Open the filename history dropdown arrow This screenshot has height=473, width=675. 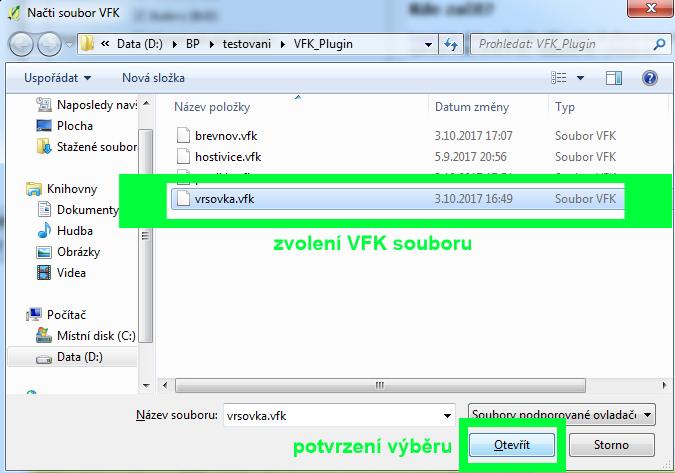tap(447, 416)
